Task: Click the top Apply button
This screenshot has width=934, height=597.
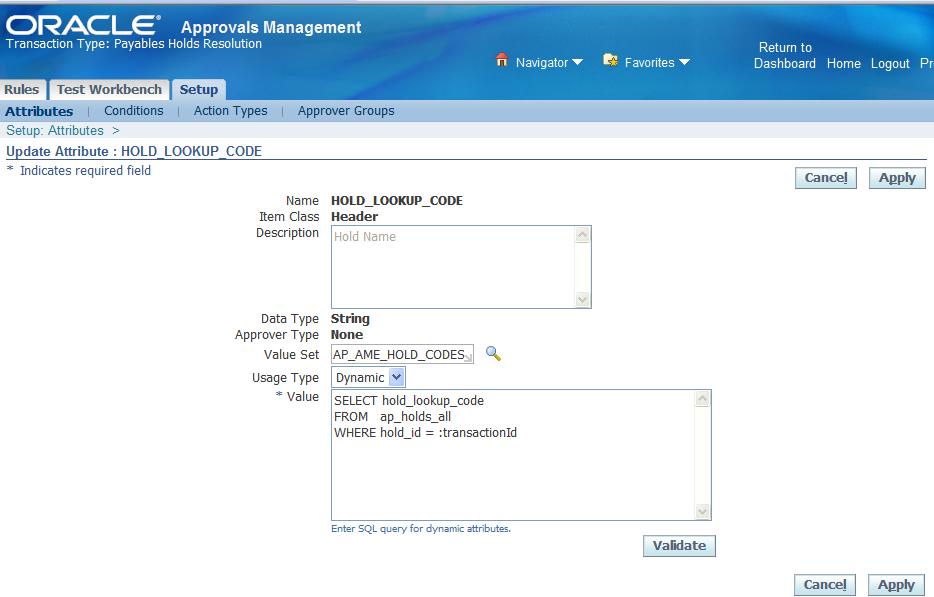Action: pyautogui.click(x=897, y=178)
